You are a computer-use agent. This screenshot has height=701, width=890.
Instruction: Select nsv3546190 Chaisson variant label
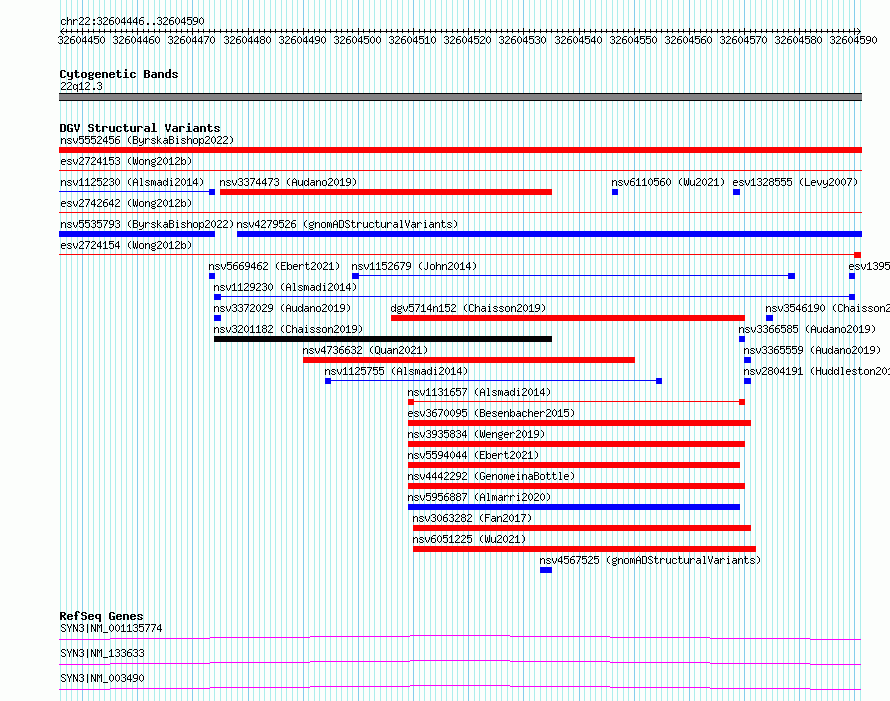click(x=828, y=308)
